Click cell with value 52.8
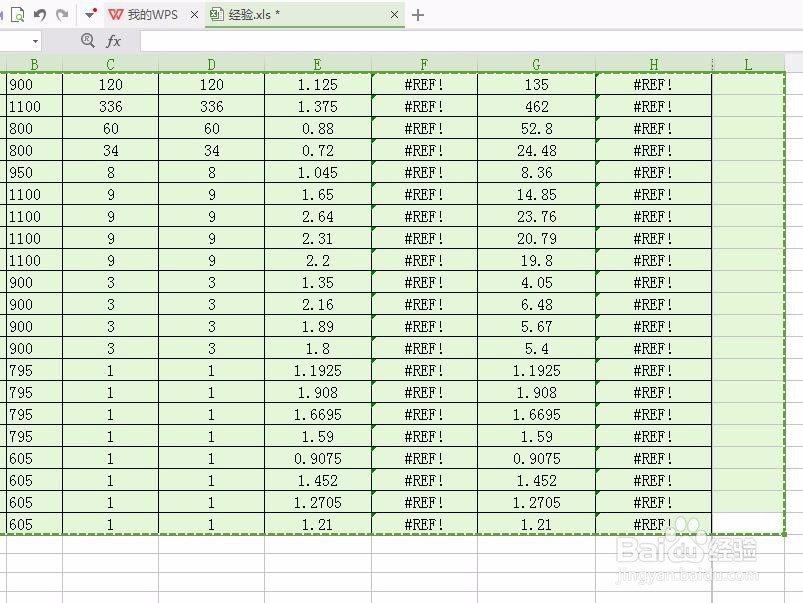Viewport: 803px width, 603px height. click(x=536, y=129)
